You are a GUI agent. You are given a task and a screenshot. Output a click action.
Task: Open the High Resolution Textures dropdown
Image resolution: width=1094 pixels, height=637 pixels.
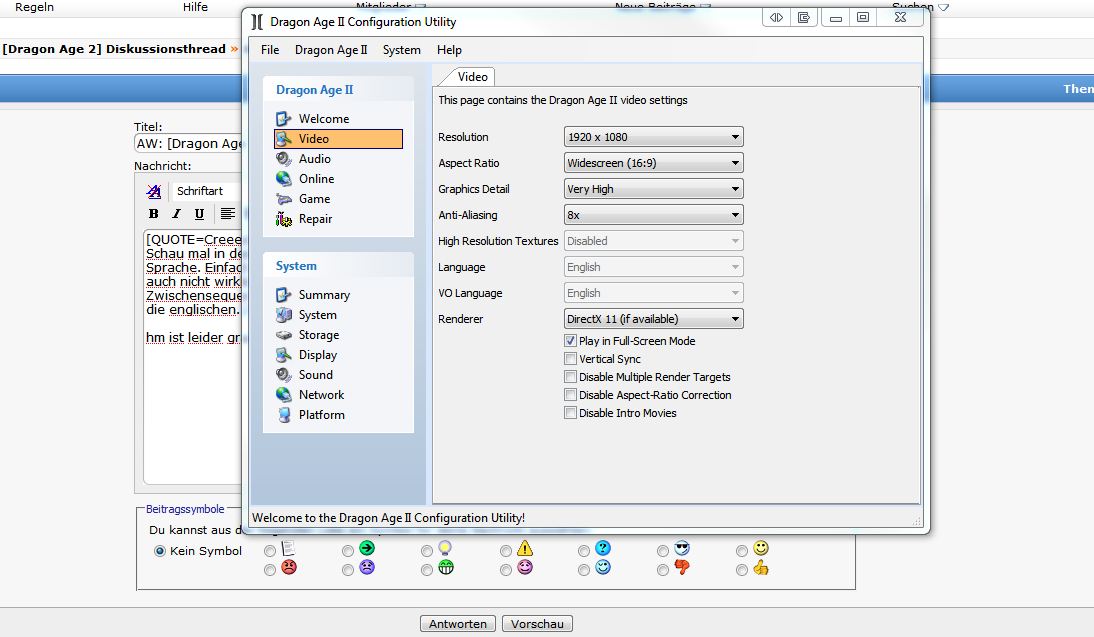(x=653, y=241)
